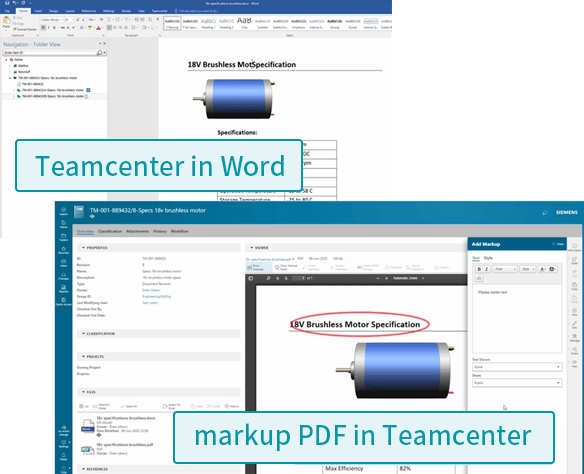Toggle Bold in the Add Markup editor

point(479,269)
